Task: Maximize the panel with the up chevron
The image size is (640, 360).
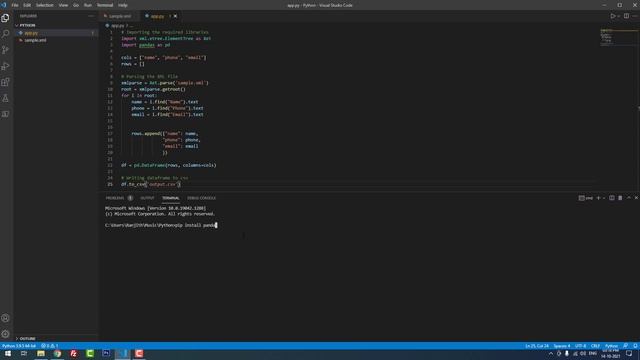Action: [x=629, y=198]
